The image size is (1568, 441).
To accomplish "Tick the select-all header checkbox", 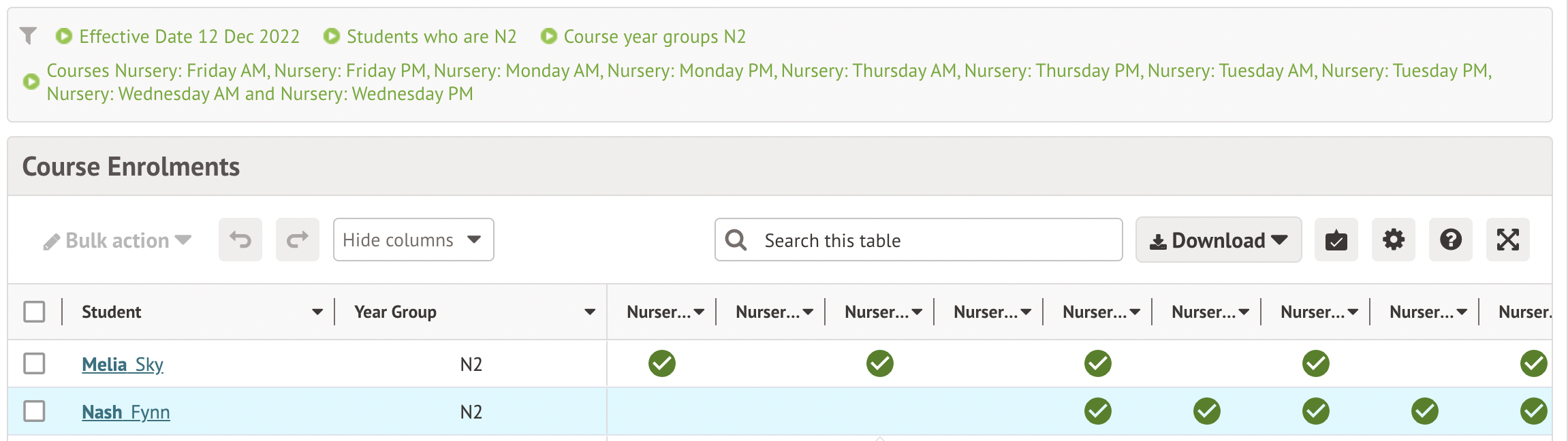I will click(x=34, y=312).
